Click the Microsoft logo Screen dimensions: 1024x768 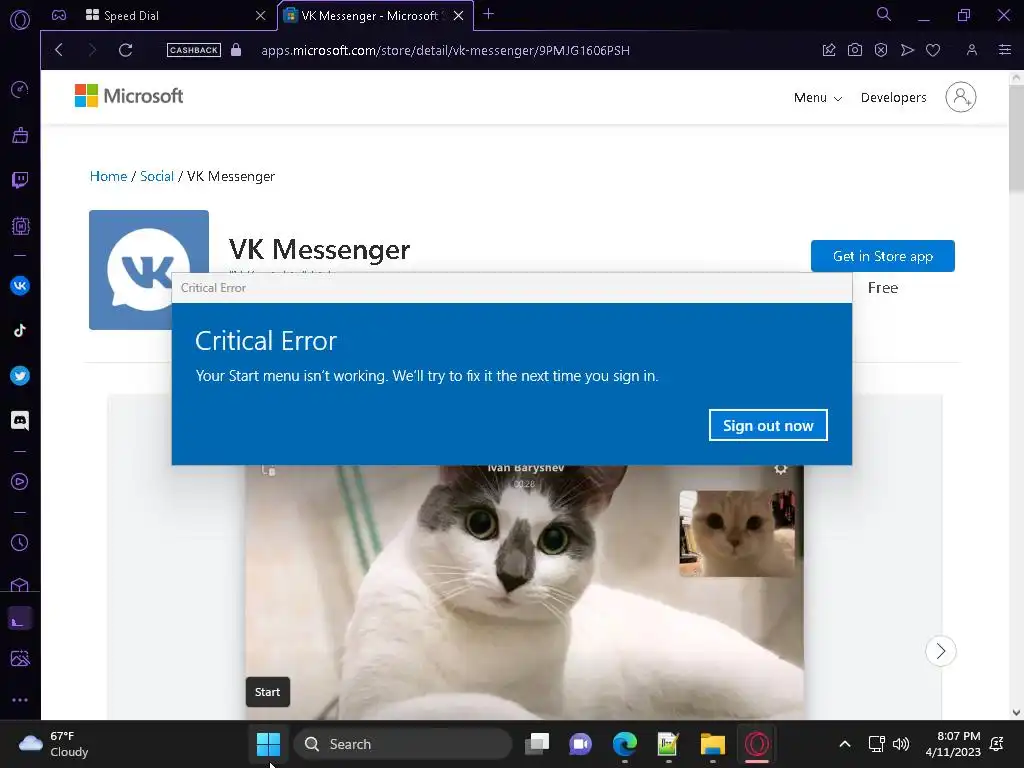point(129,96)
